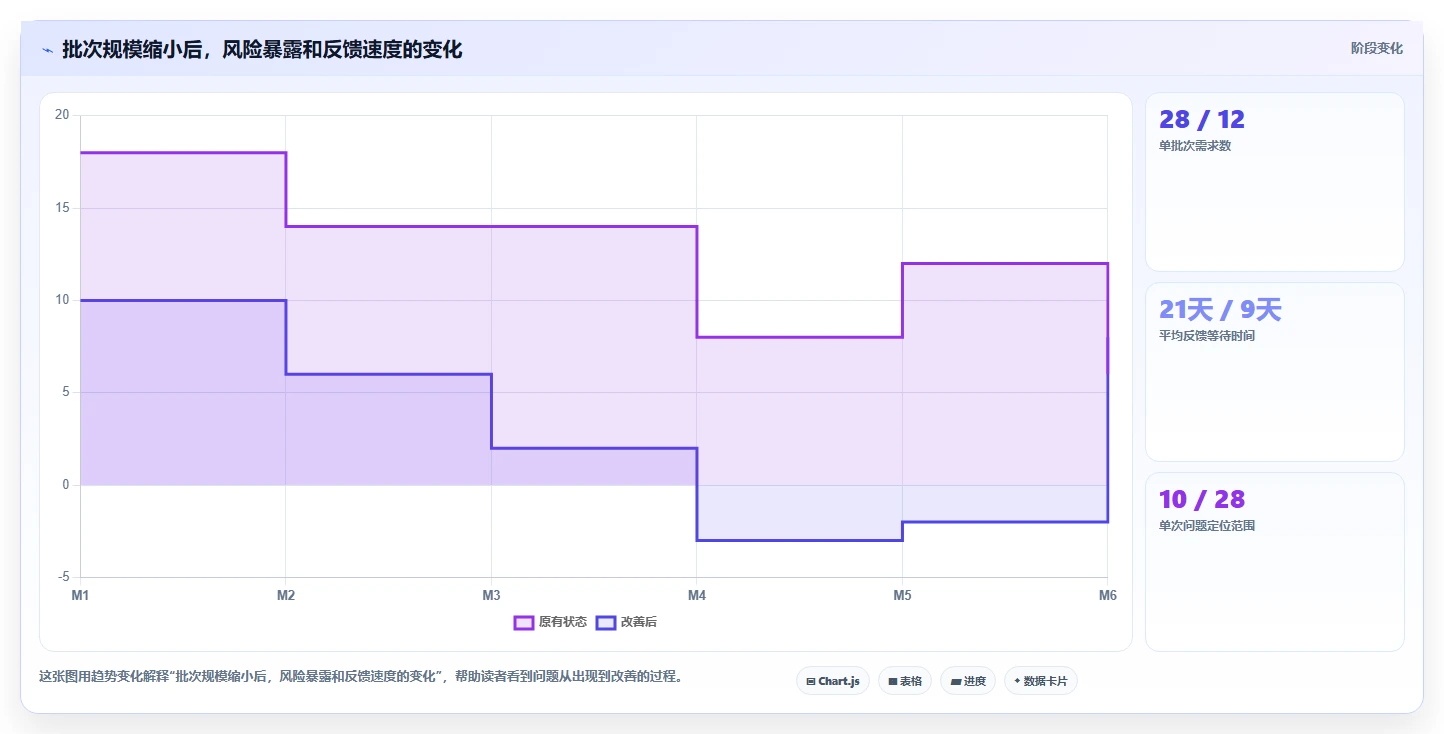Image resolution: width=1444 pixels, height=734 pixels.
Task: Click the 平均反馈等待时间 caption
Action: [x=1207, y=336]
